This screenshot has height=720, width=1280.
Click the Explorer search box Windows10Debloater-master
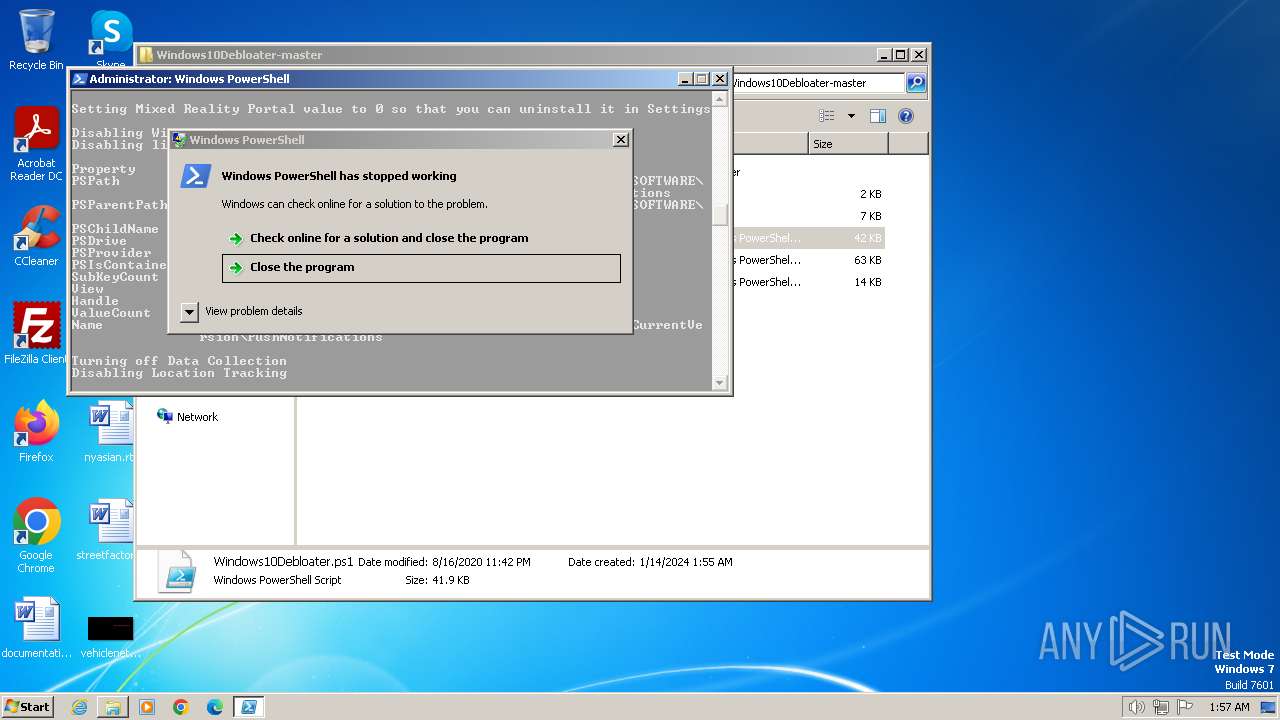[817, 83]
